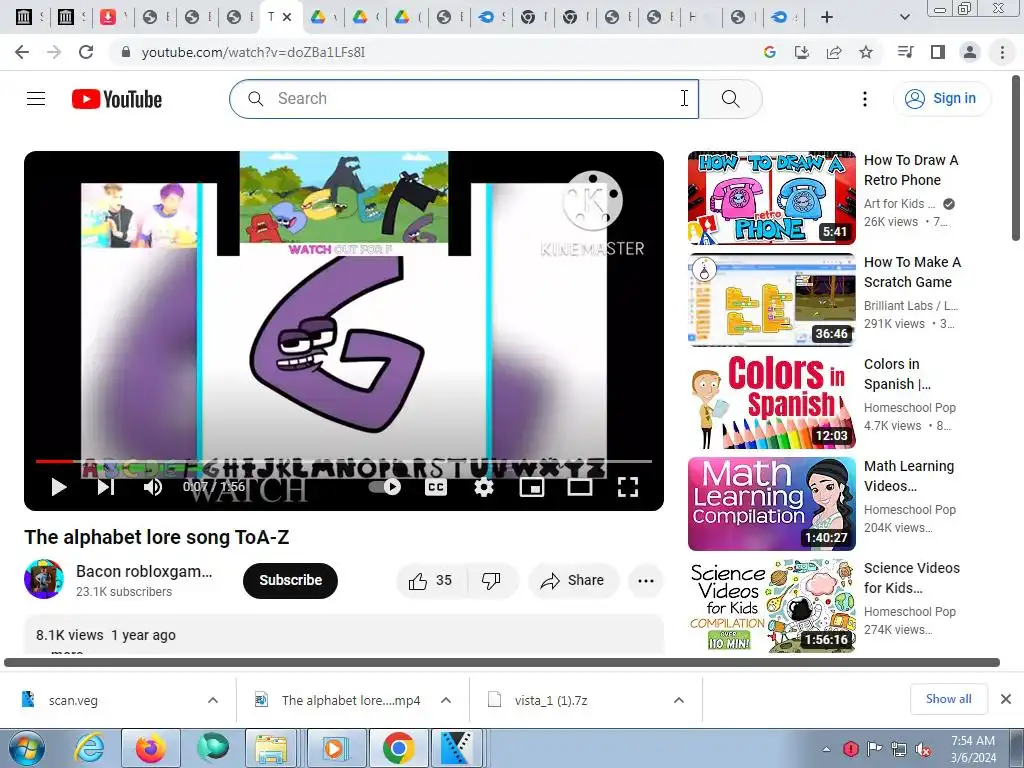Open the muted volume tray icon

click(x=923, y=749)
